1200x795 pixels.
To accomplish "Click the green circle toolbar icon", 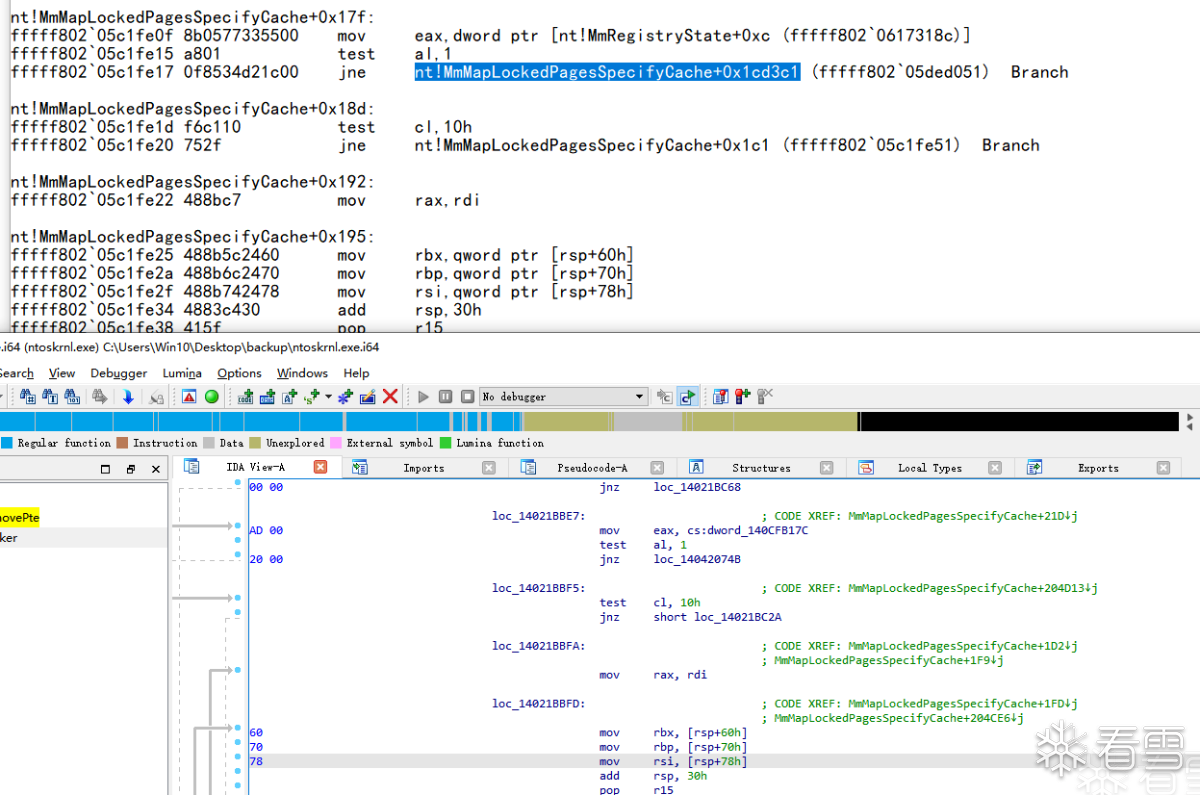I will pyautogui.click(x=212, y=396).
